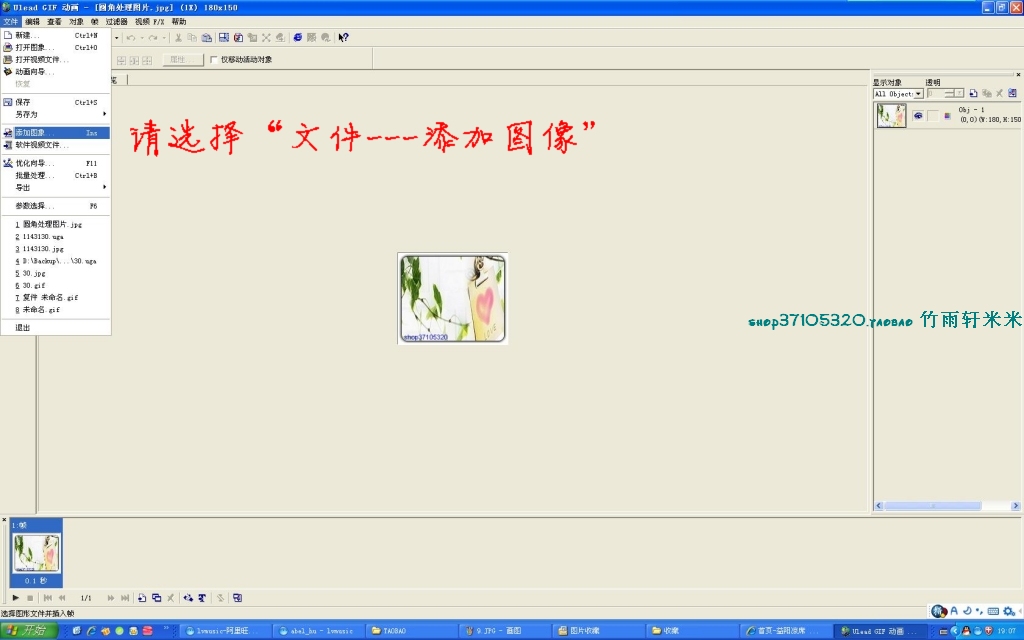
Task: Open 参数选择 from the File menu
Action: 56,206
